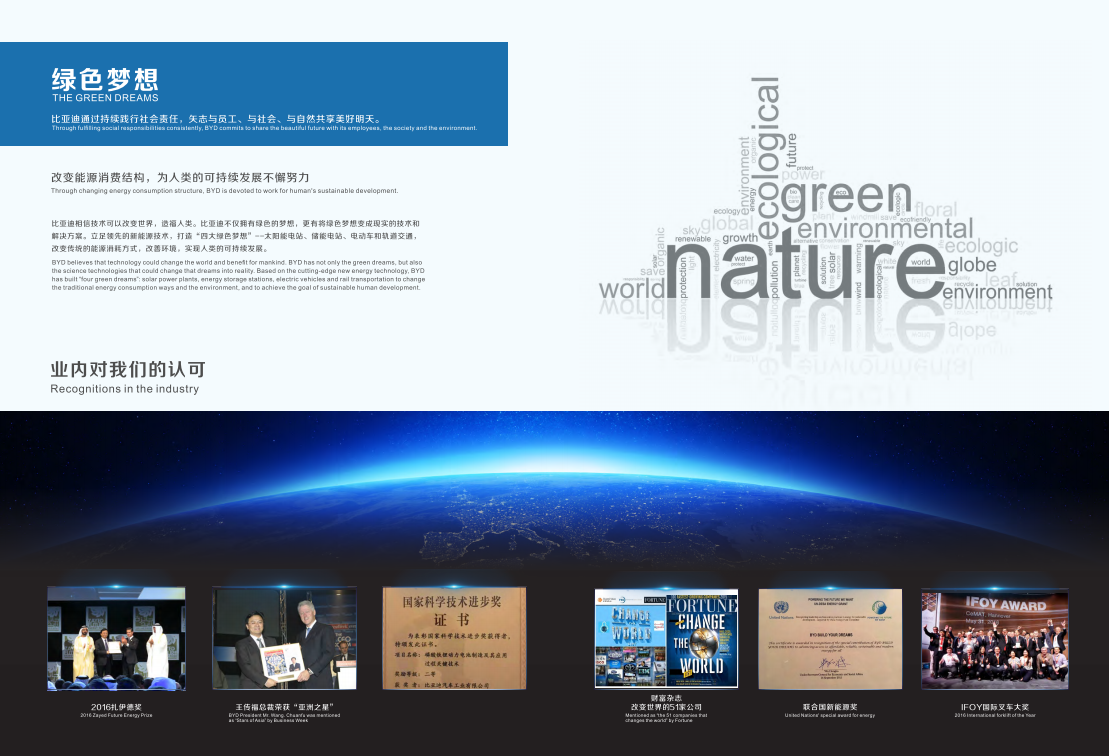
Task: Click the 2016 Zayed Future Energy Prize photo
Action: pos(116,638)
